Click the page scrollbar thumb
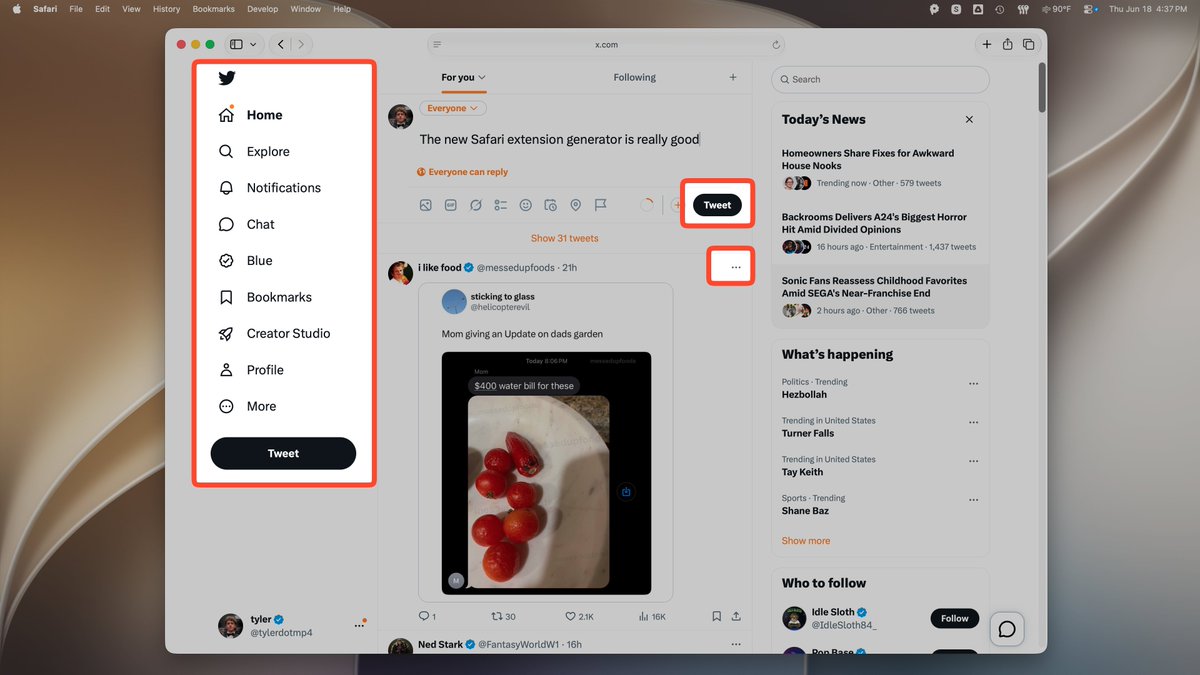This screenshot has height=675, width=1200. point(1043,87)
